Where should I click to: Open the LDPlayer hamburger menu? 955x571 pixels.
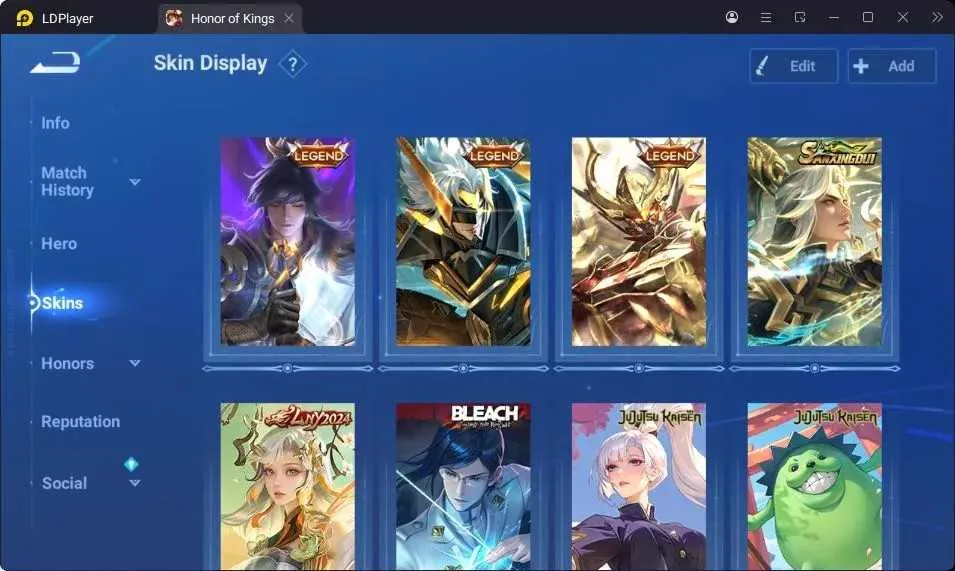(x=766, y=18)
